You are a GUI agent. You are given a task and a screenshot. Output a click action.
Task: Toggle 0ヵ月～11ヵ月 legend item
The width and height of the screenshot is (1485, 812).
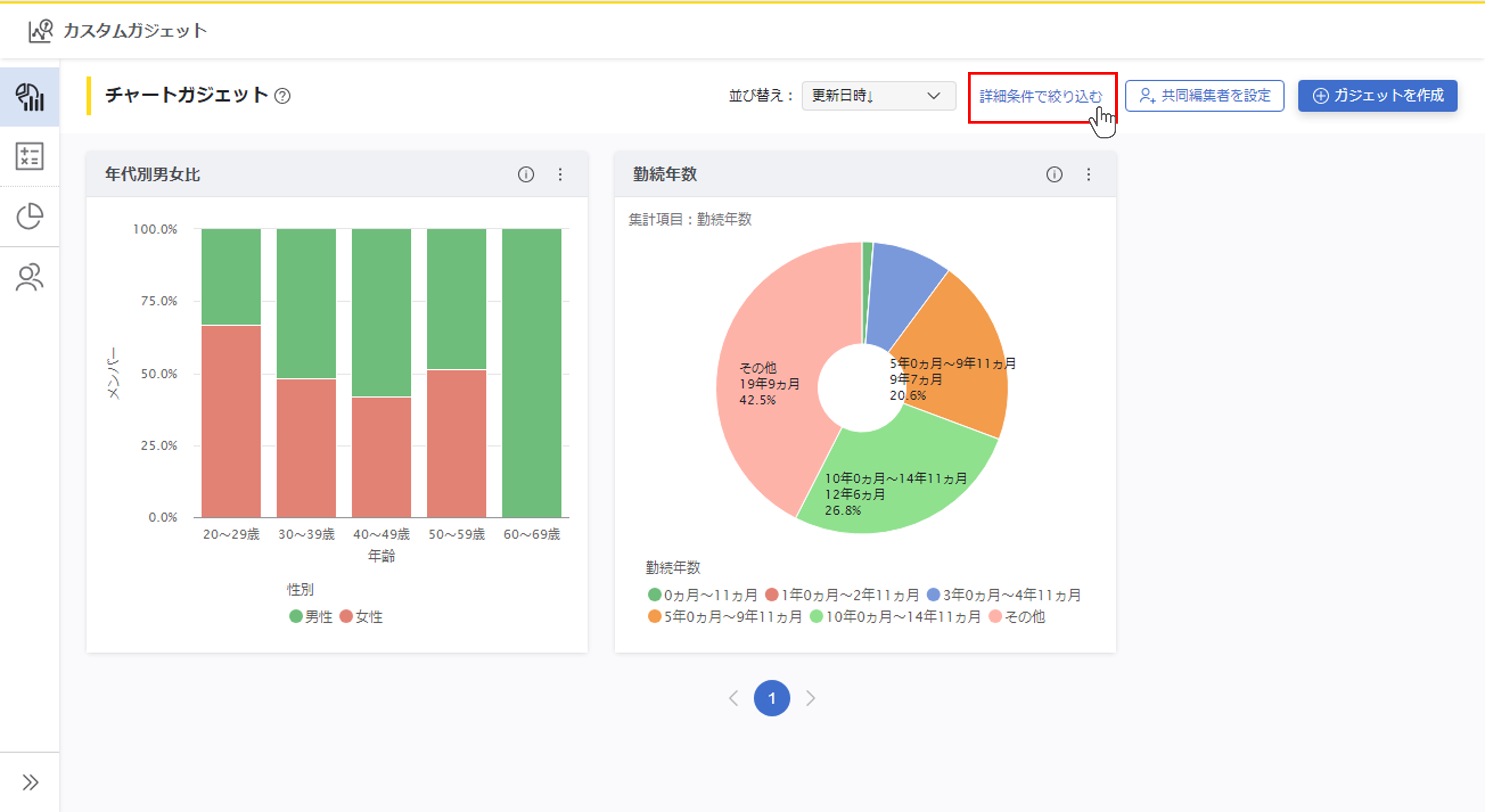(x=702, y=595)
